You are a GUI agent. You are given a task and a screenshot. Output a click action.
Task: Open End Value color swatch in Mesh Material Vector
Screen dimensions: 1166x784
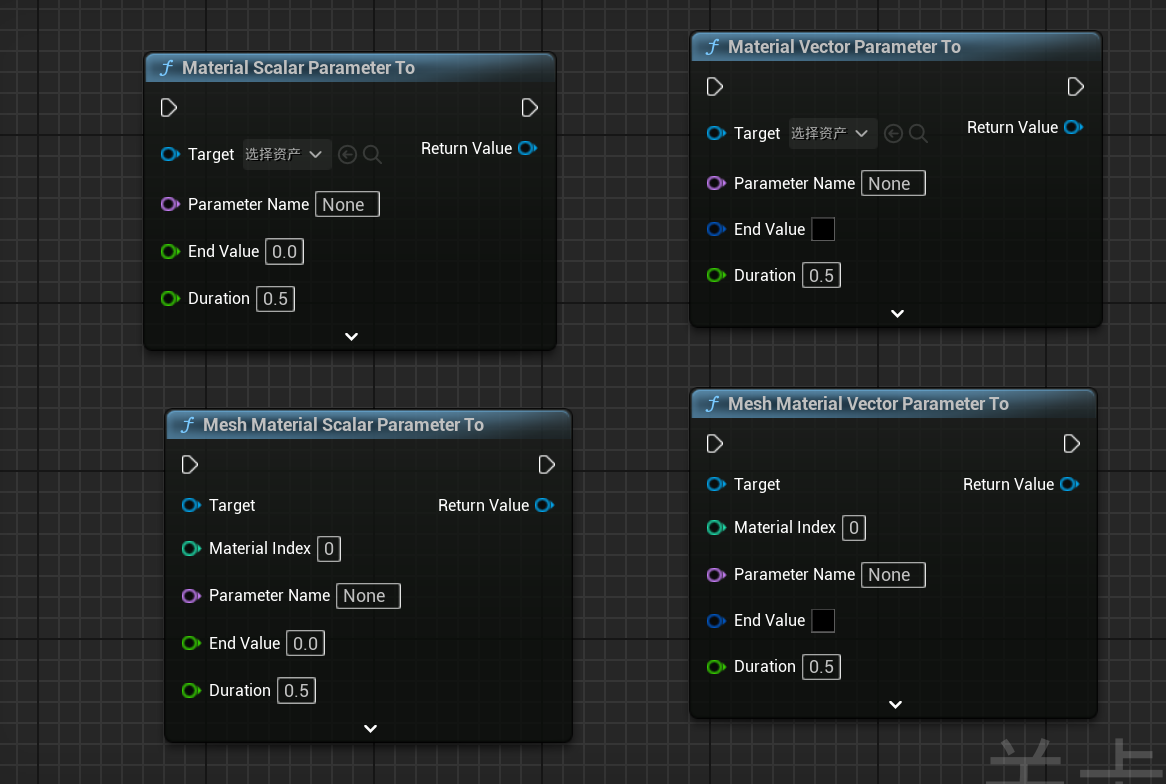click(823, 620)
